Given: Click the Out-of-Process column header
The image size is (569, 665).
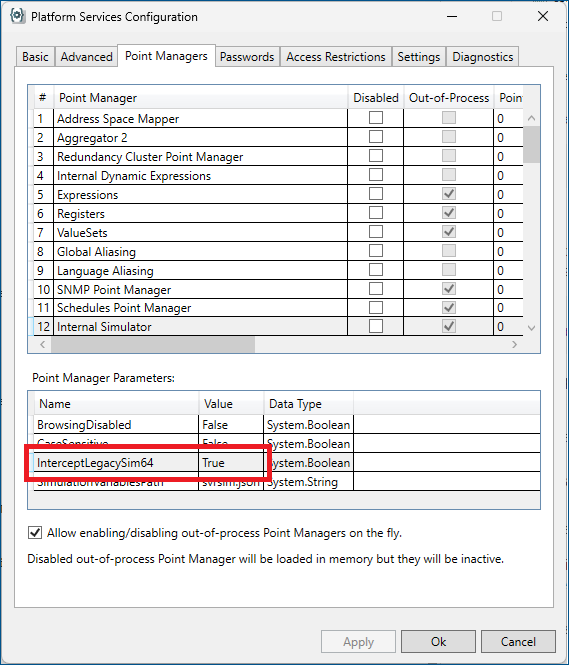Looking at the screenshot, I should click(449, 98).
